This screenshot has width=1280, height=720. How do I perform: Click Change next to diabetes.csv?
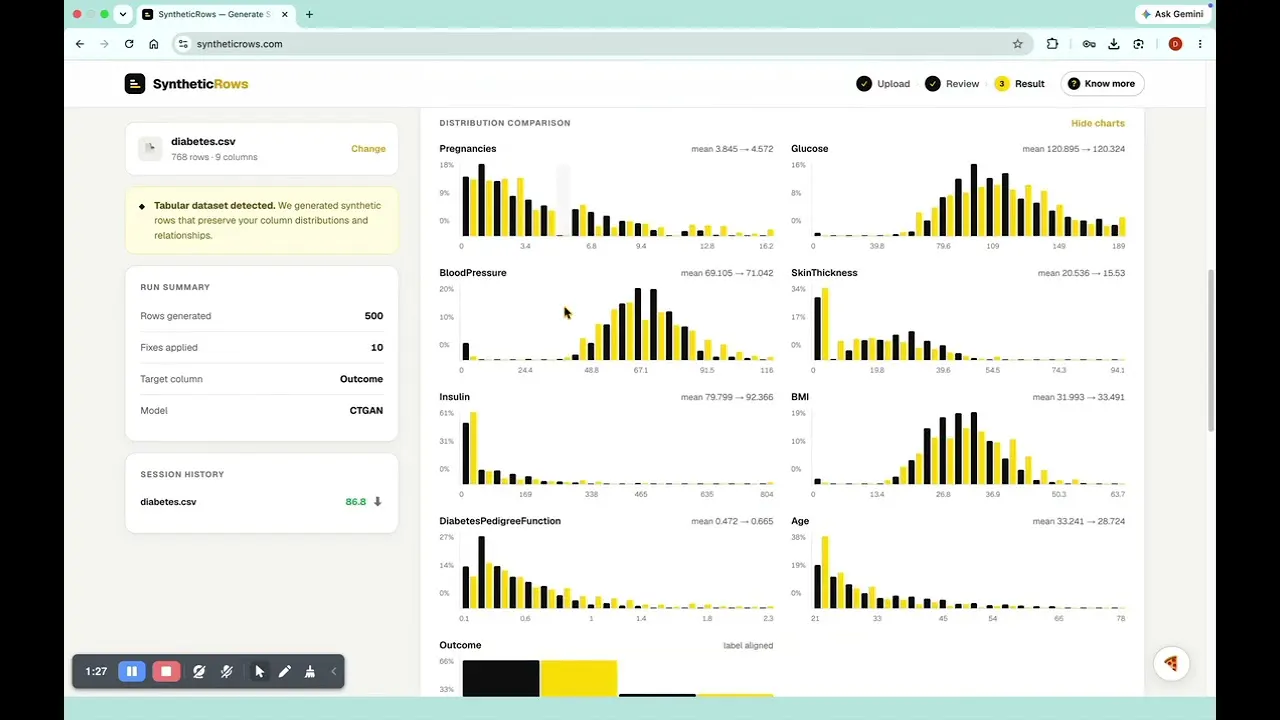click(368, 149)
